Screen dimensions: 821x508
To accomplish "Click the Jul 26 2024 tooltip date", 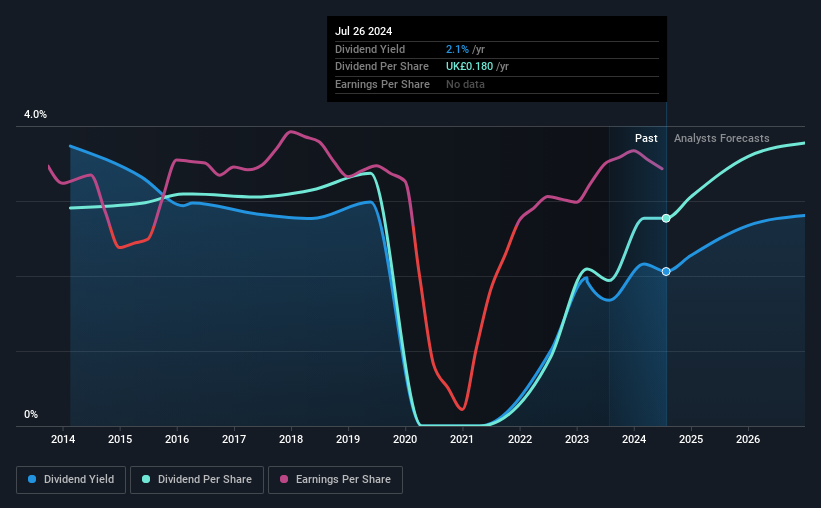I will coord(363,31).
